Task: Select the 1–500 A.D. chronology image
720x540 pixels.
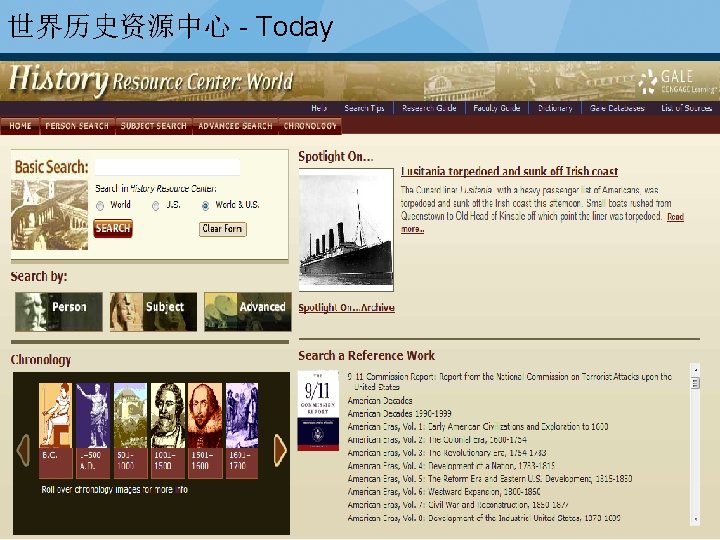Action: point(93,415)
